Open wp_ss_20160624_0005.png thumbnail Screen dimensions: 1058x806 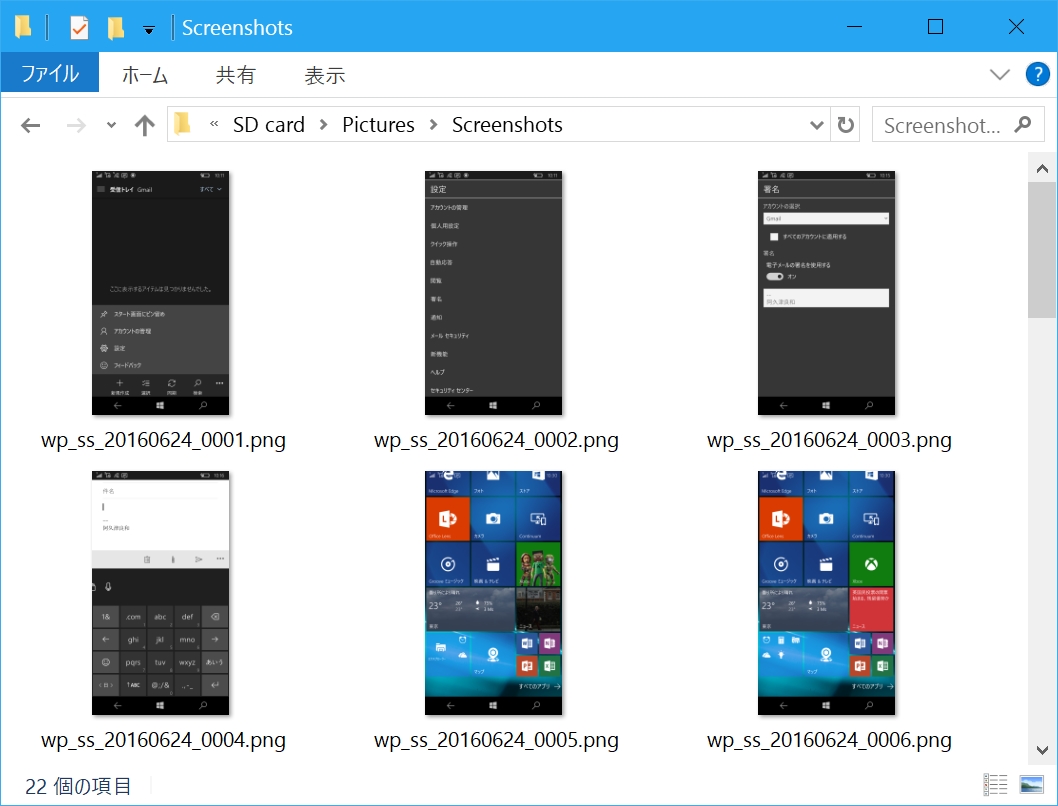(493, 592)
